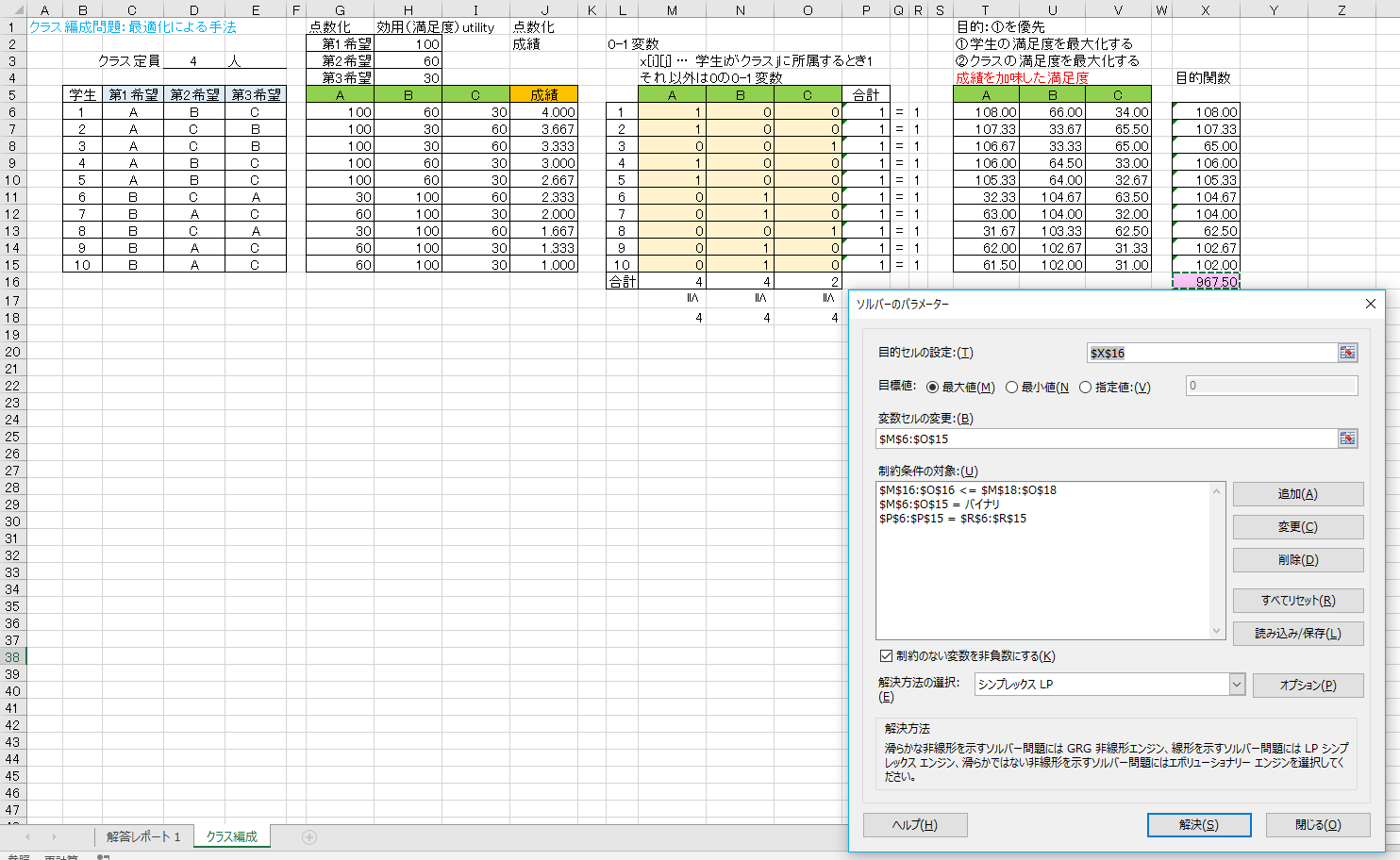Click the 解決(S) solve button

pos(1199,825)
